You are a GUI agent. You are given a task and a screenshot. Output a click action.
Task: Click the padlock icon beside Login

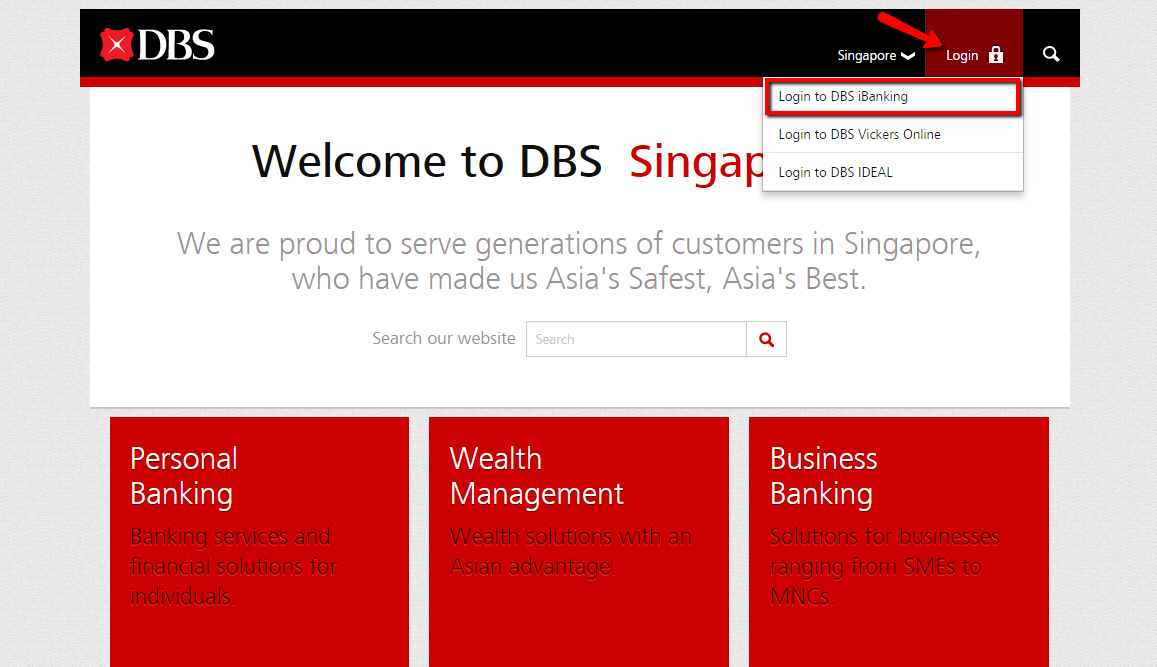pyautogui.click(x=995, y=55)
